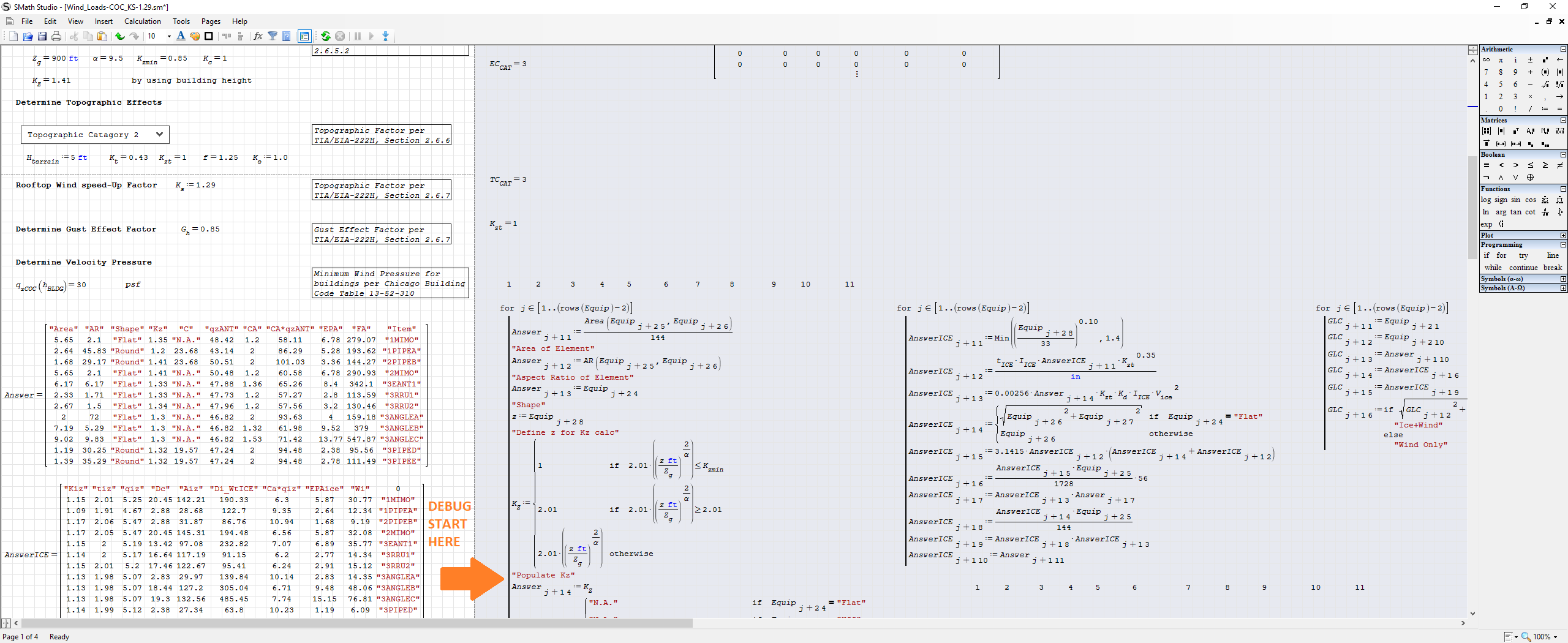
Task: Toggle the border square toolbar button
Action: pyautogui.click(x=209, y=37)
